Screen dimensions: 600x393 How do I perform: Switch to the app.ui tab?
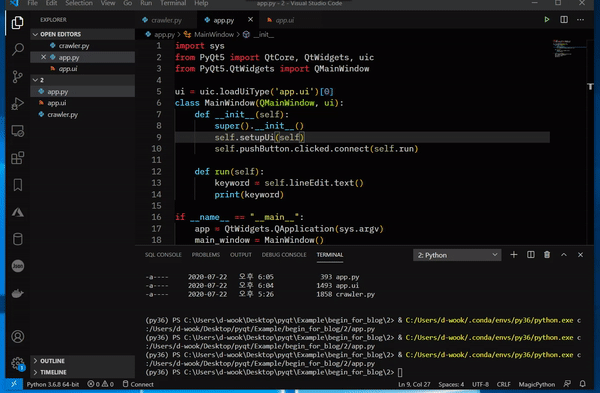pos(284,20)
